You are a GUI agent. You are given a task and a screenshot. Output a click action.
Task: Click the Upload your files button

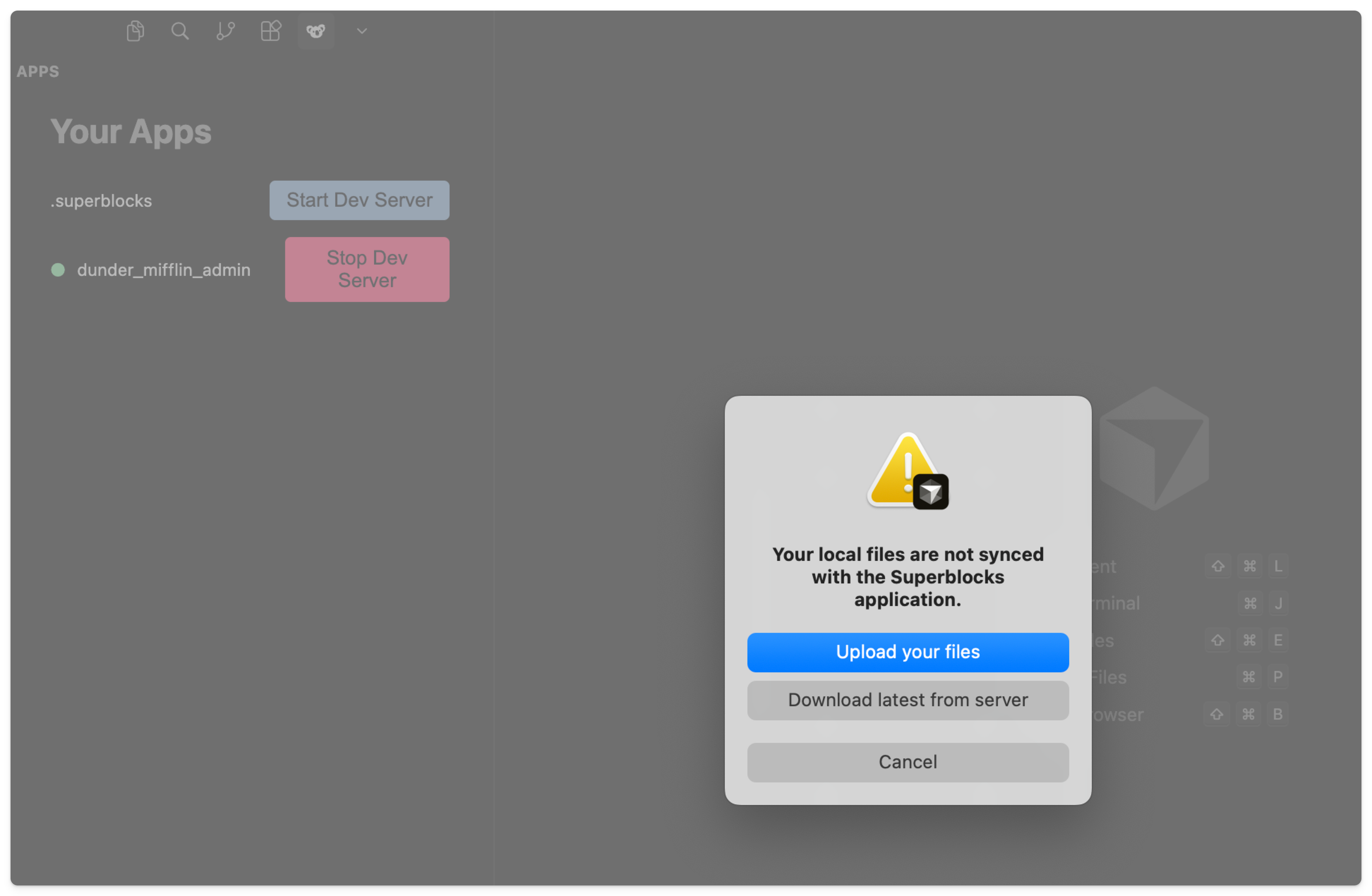tap(907, 652)
